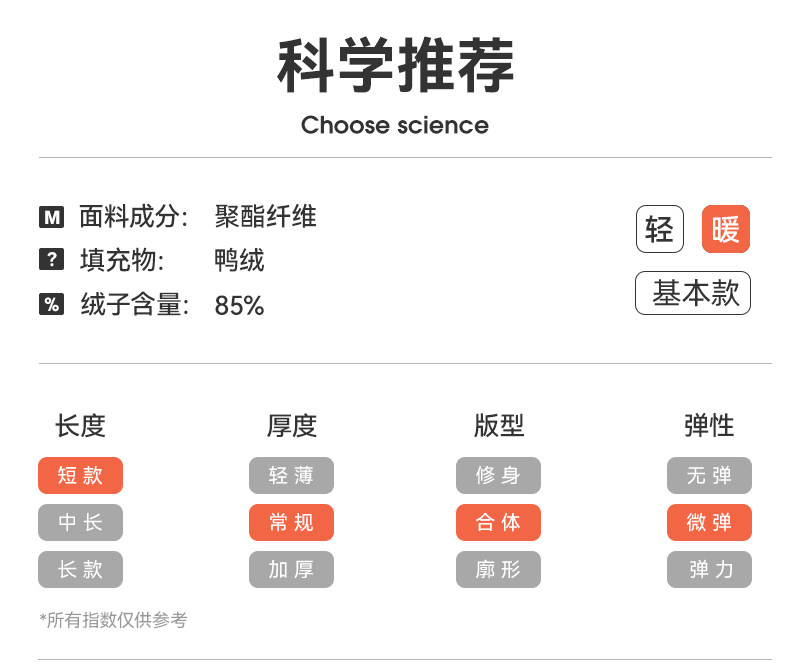Screen dimensions: 790x671
Task: Choose 微弹 elasticity option
Action: pyautogui.click(x=709, y=523)
